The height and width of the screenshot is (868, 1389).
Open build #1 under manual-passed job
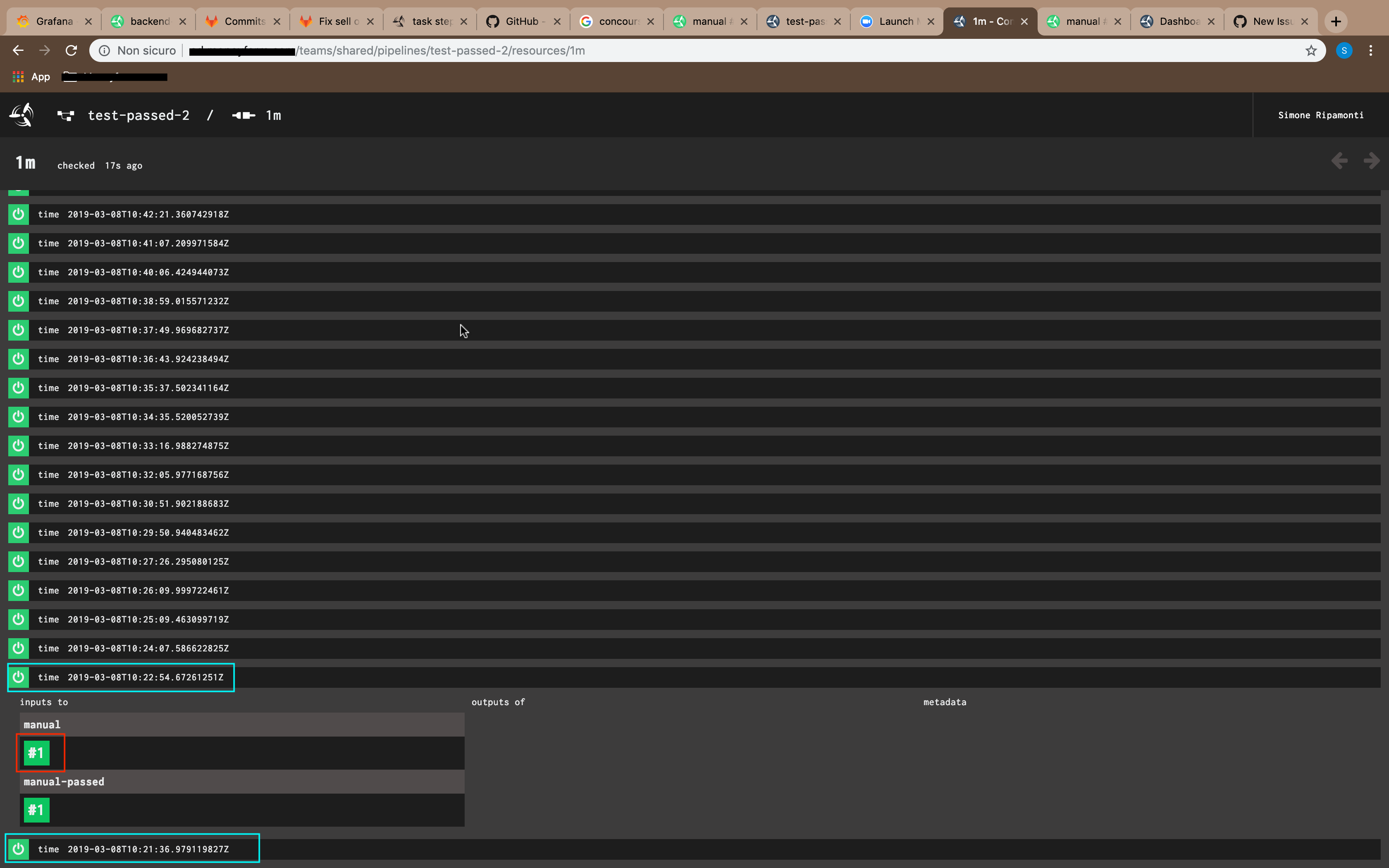36,810
